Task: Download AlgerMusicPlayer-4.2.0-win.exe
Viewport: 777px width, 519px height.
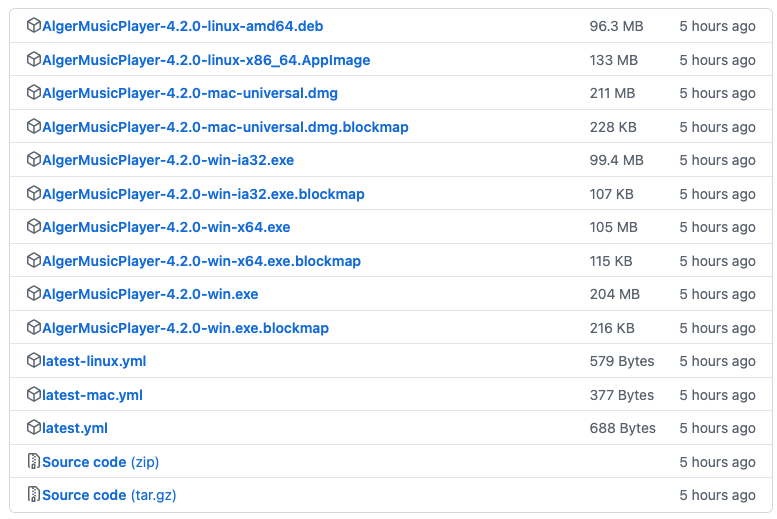Action: pyautogui.click(x=150, y=294)
